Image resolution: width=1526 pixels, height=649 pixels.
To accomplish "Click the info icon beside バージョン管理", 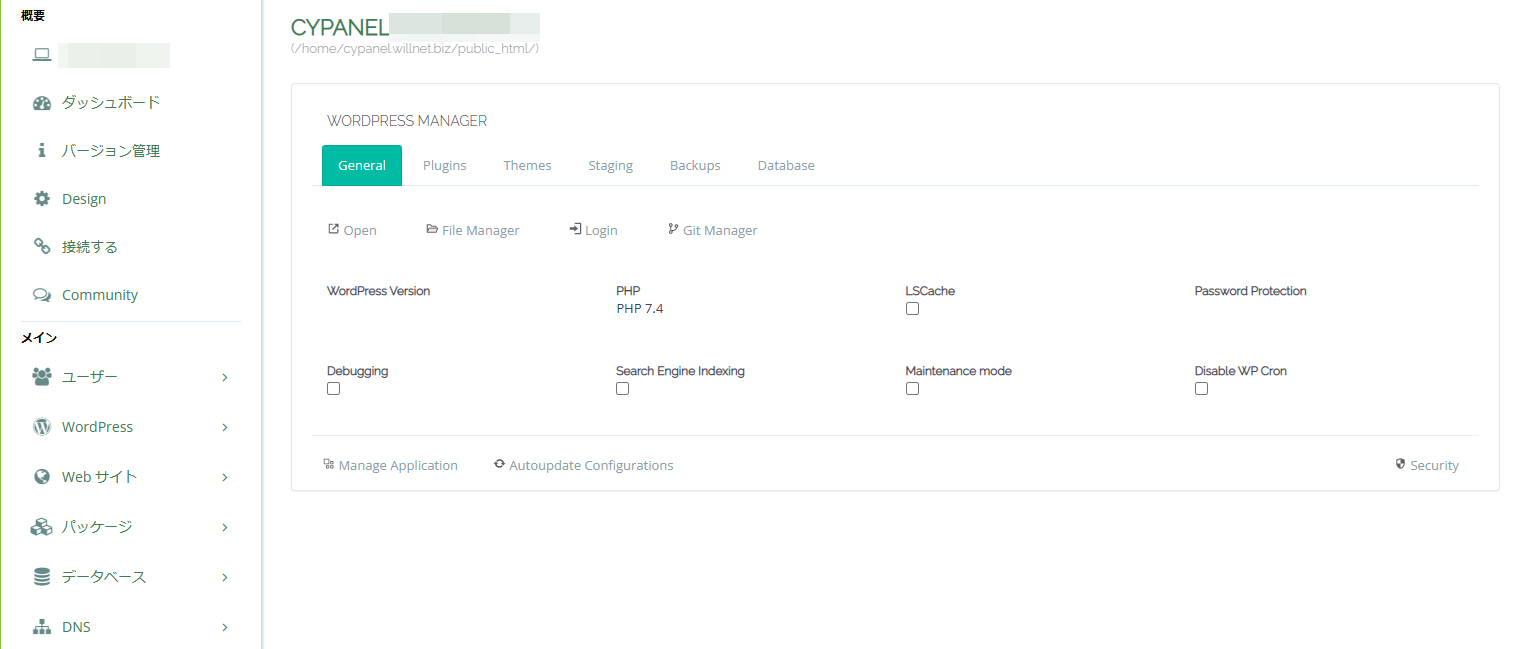I will (x=41, y=151).
